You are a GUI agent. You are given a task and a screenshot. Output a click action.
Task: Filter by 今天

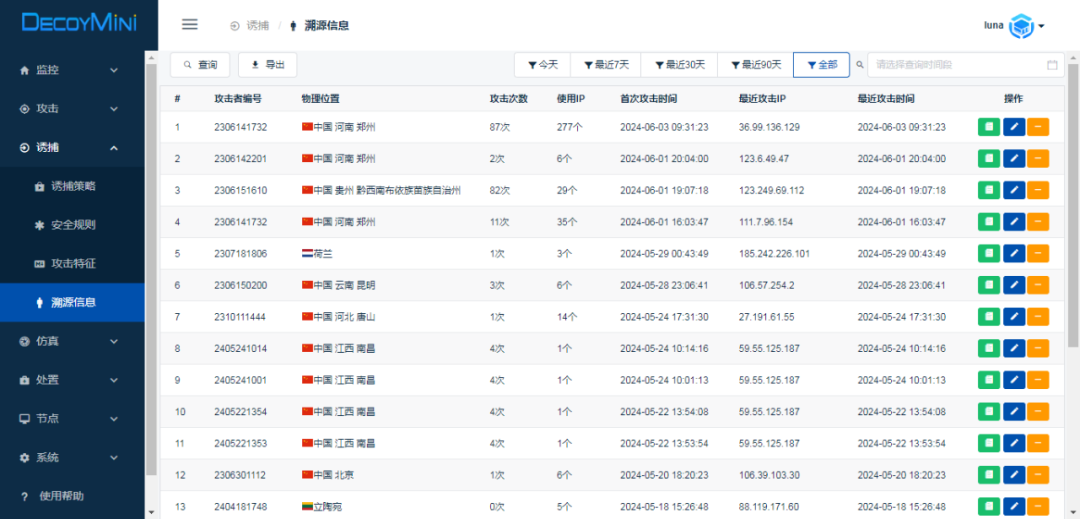[543, 65]
